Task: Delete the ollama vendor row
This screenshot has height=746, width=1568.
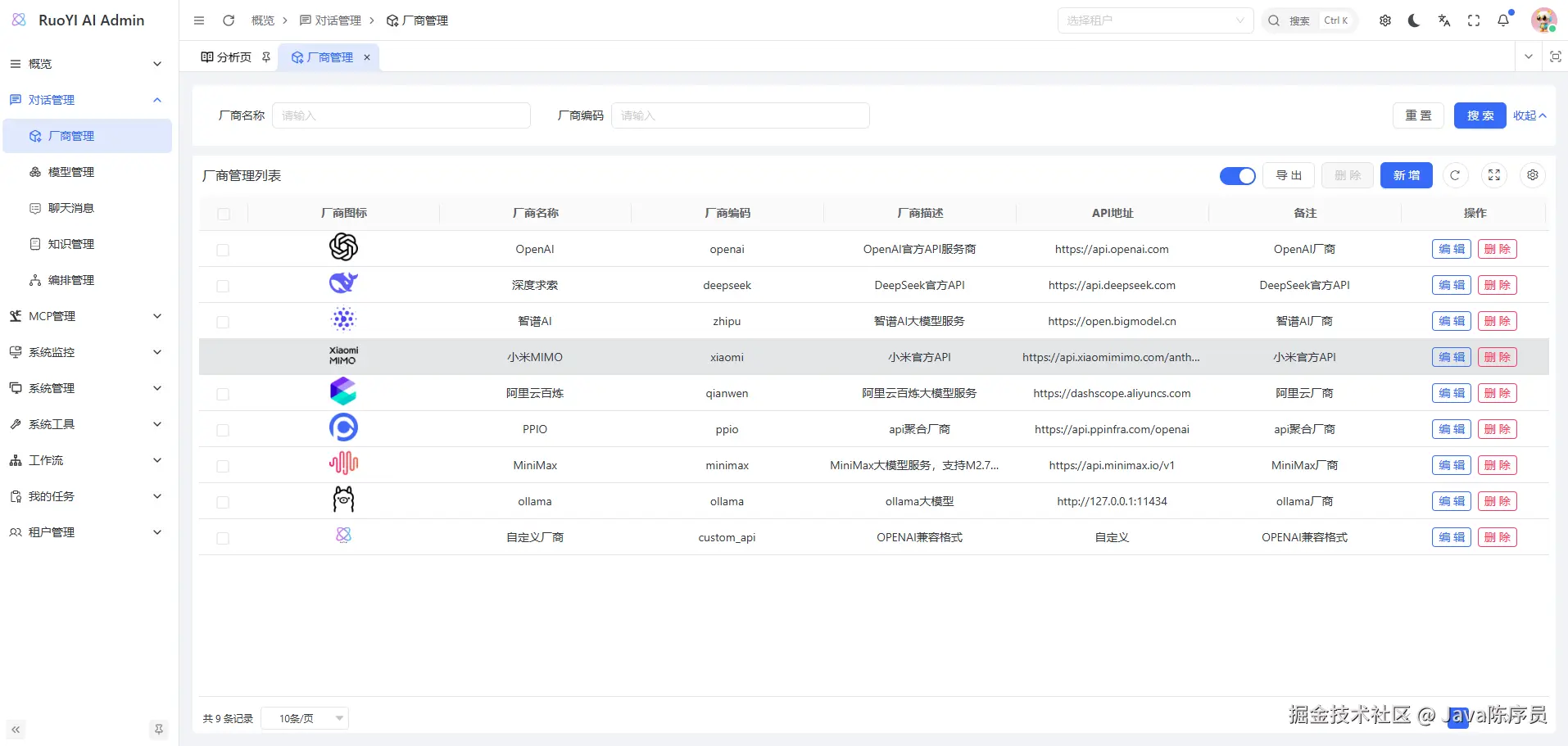Action: click(1498, 501)
